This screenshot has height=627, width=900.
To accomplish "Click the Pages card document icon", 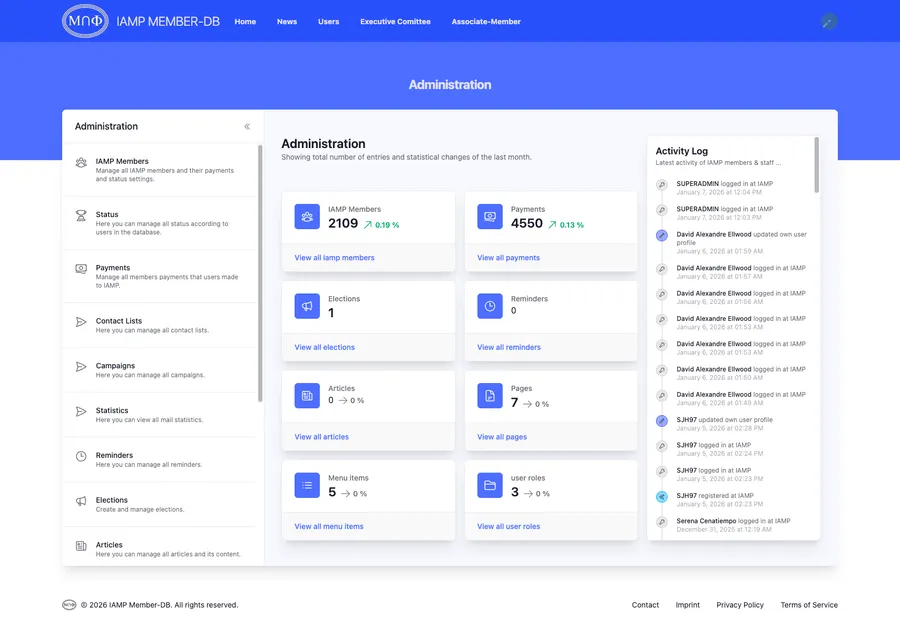I will 490,396.
